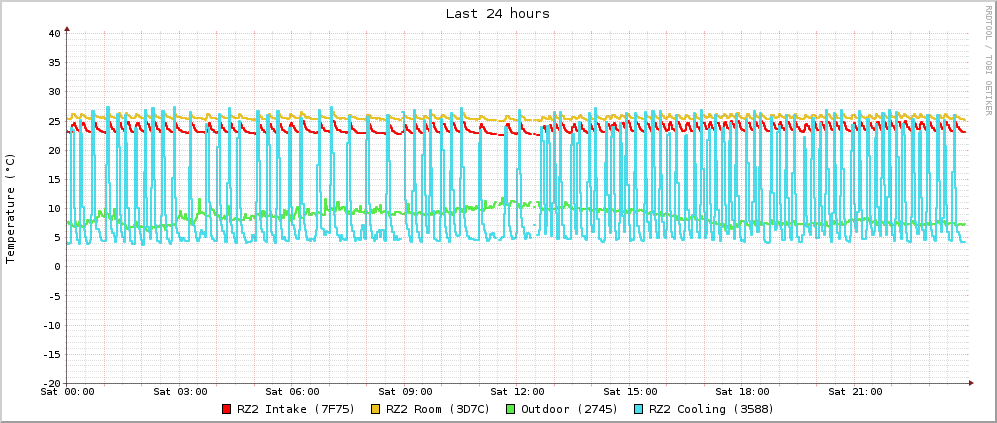The width and height of the screenshot is (997, 423).
Task: Click the 'Sat 12:00' time axis label
Action: pos(518,391)
